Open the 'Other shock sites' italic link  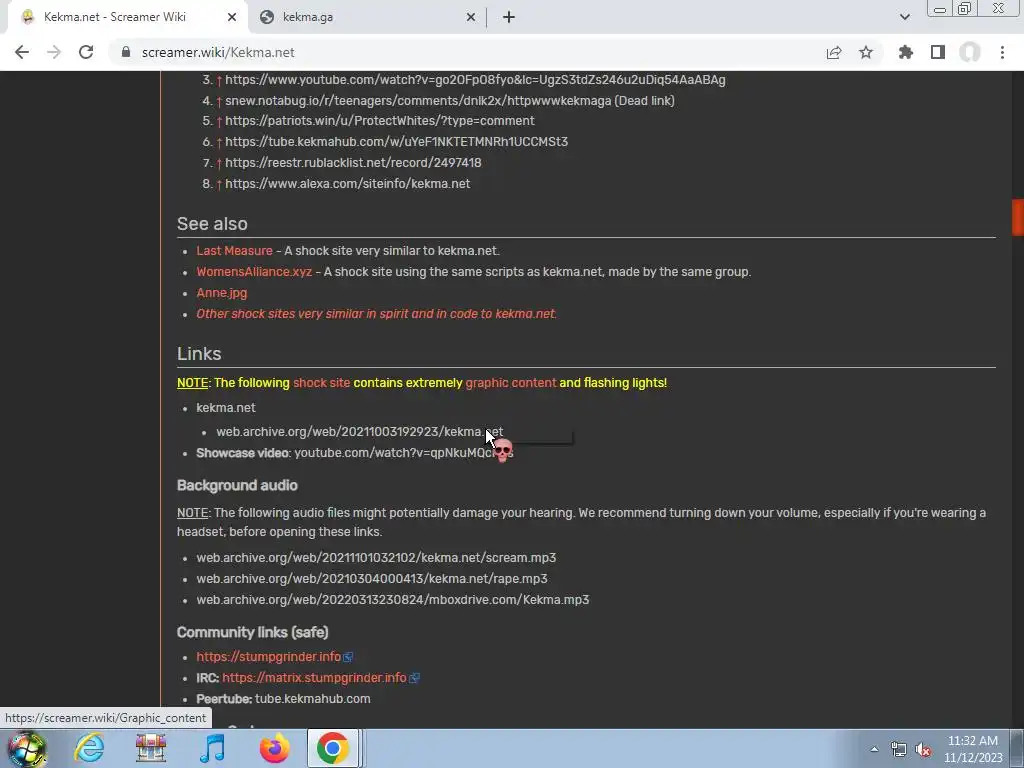(376, 313)
